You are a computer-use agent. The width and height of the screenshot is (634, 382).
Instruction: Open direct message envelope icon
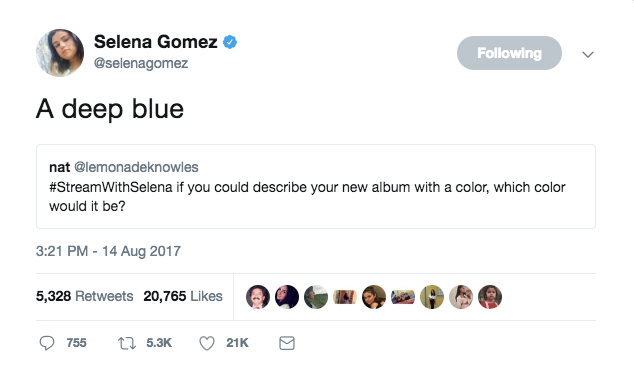[287, 343]
